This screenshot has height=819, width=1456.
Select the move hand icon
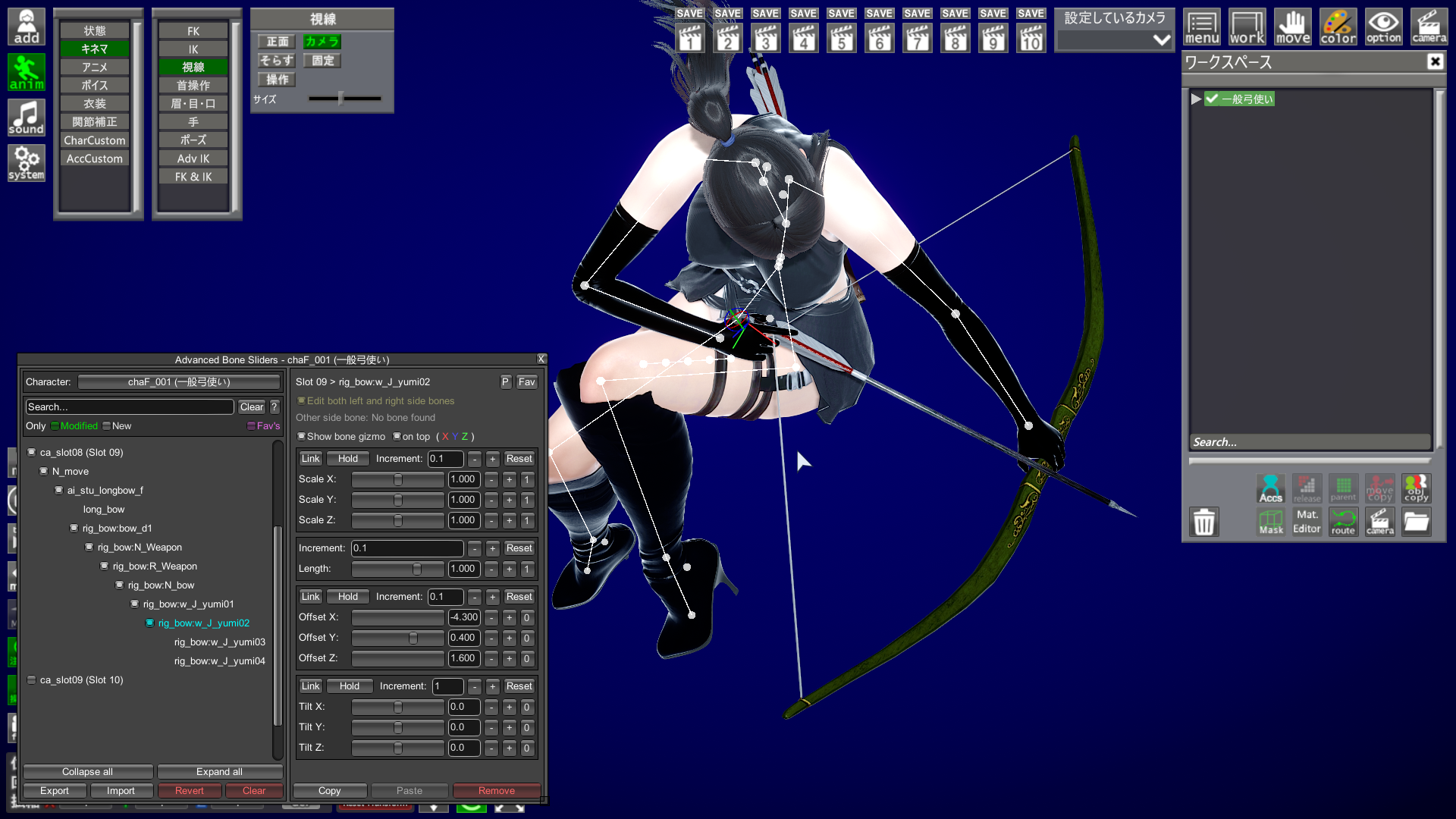pos(1293,27)
